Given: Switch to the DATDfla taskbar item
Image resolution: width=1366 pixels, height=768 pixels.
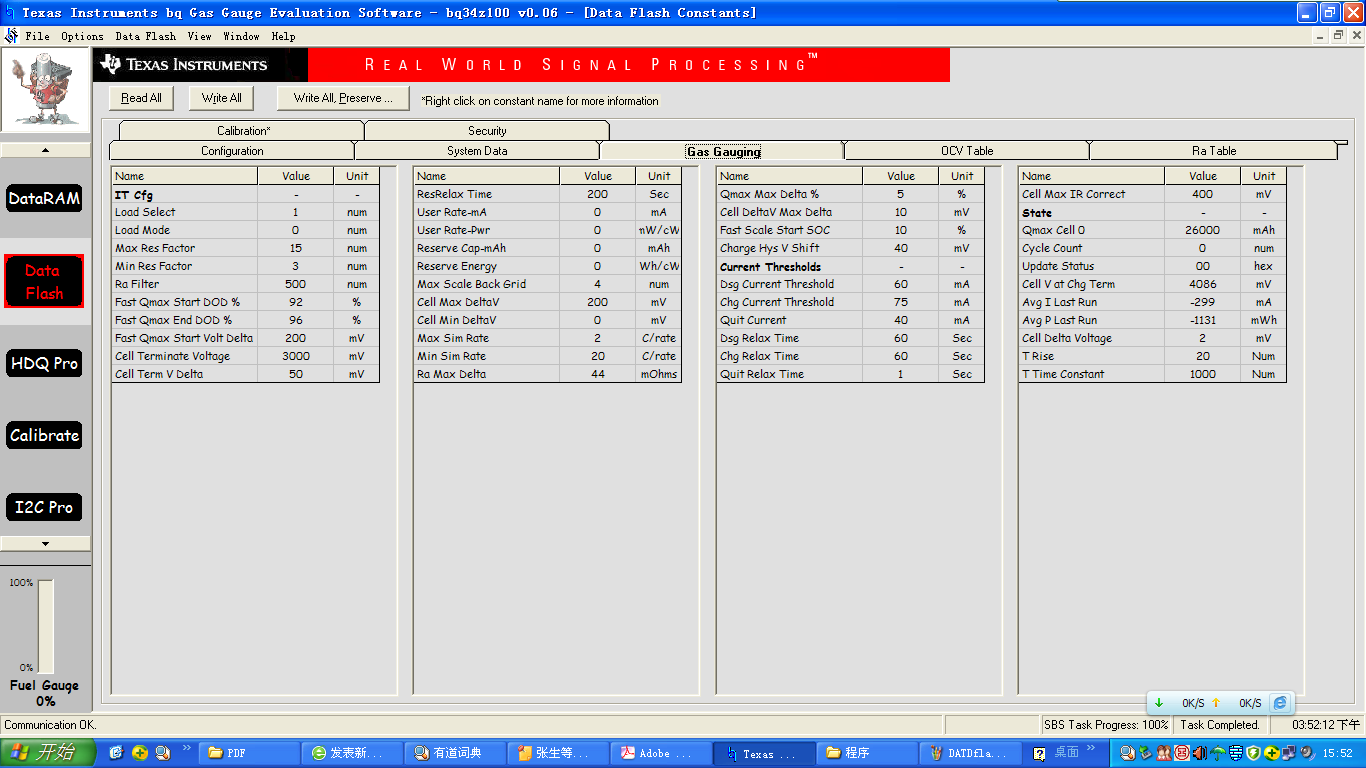Looking at the screenshot, I should point(971,753).
